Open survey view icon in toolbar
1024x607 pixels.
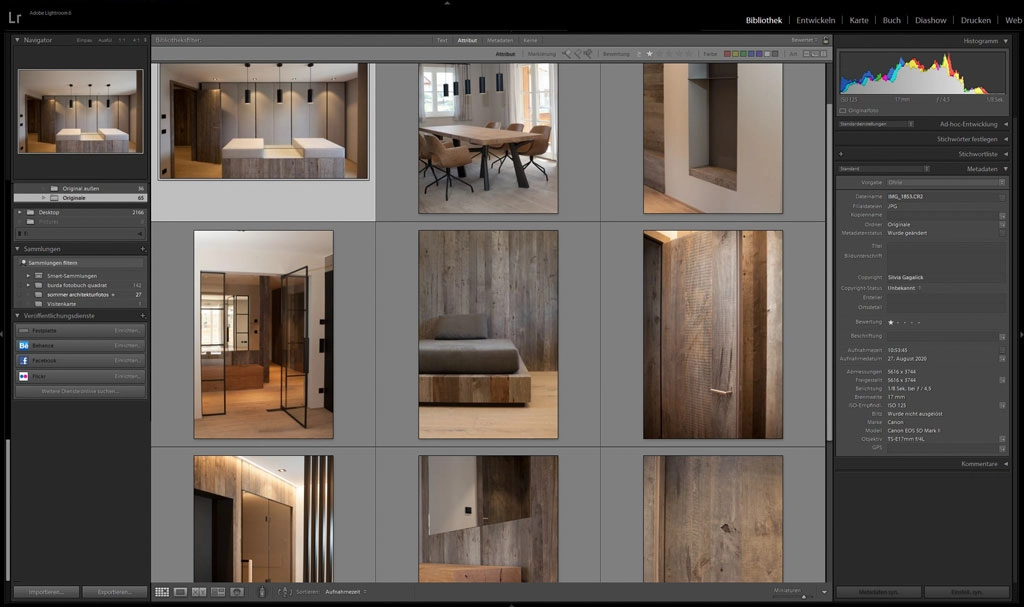218,592
